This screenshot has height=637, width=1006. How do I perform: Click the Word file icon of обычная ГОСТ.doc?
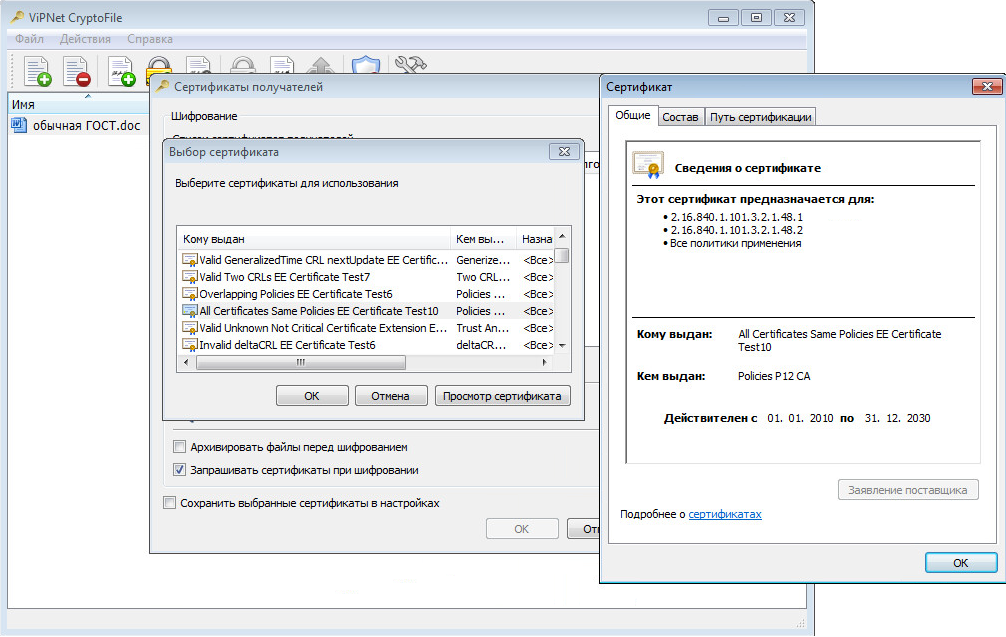[19, 125]
